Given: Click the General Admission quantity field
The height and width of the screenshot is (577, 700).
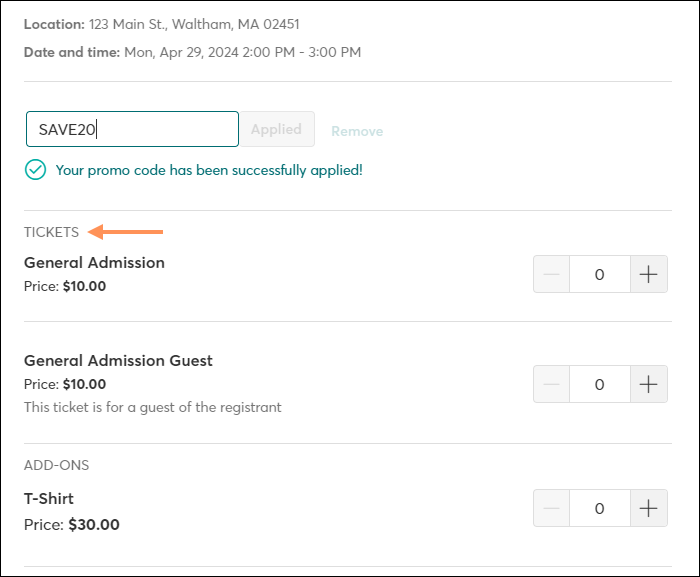Looking at the screenshot, I should 600,274.
